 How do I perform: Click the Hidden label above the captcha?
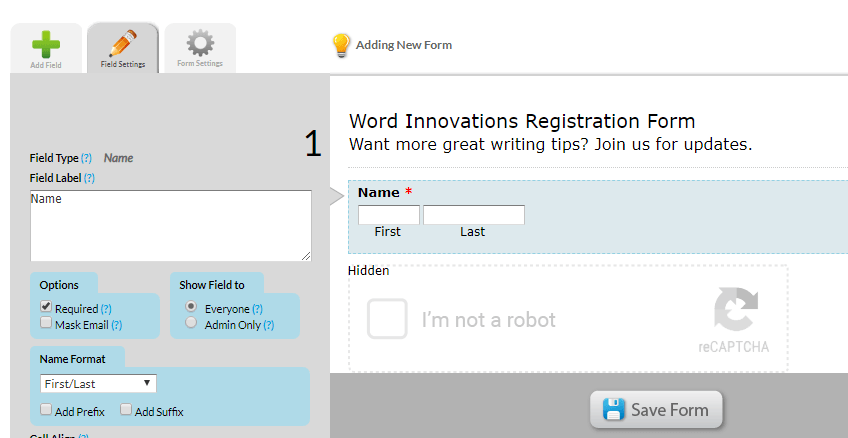(x=368, y=270)
